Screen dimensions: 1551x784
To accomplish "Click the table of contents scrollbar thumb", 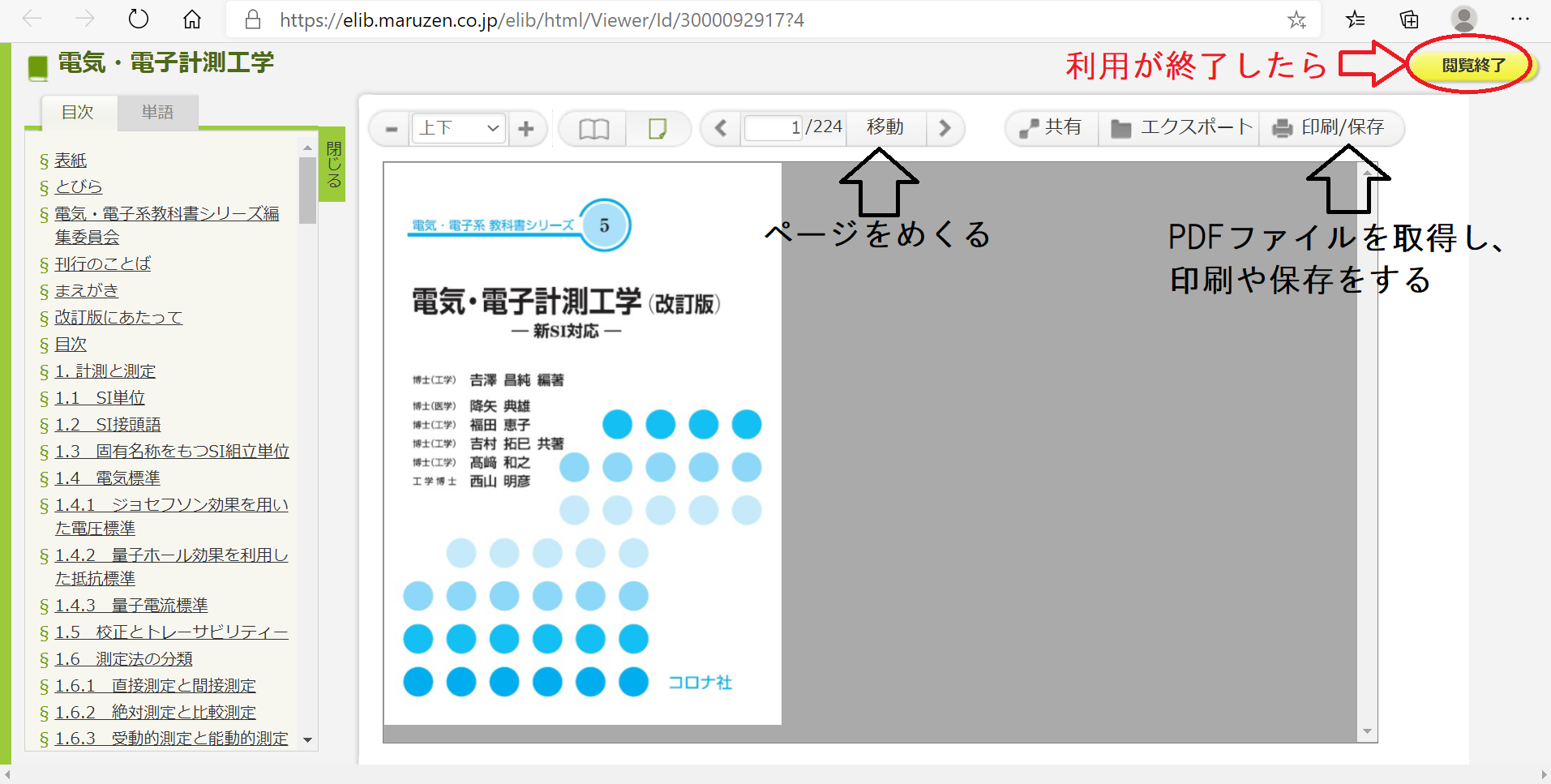I will (x=307, y=191).
